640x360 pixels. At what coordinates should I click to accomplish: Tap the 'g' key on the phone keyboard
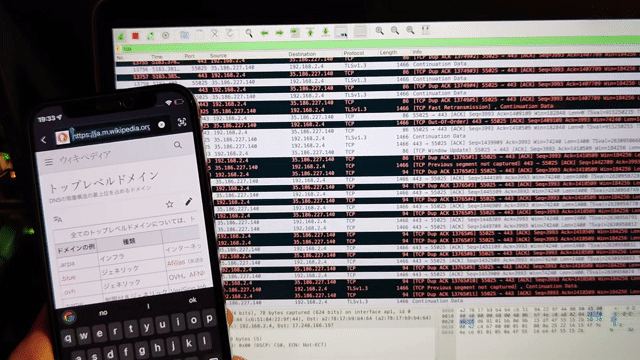coord(142,350)
